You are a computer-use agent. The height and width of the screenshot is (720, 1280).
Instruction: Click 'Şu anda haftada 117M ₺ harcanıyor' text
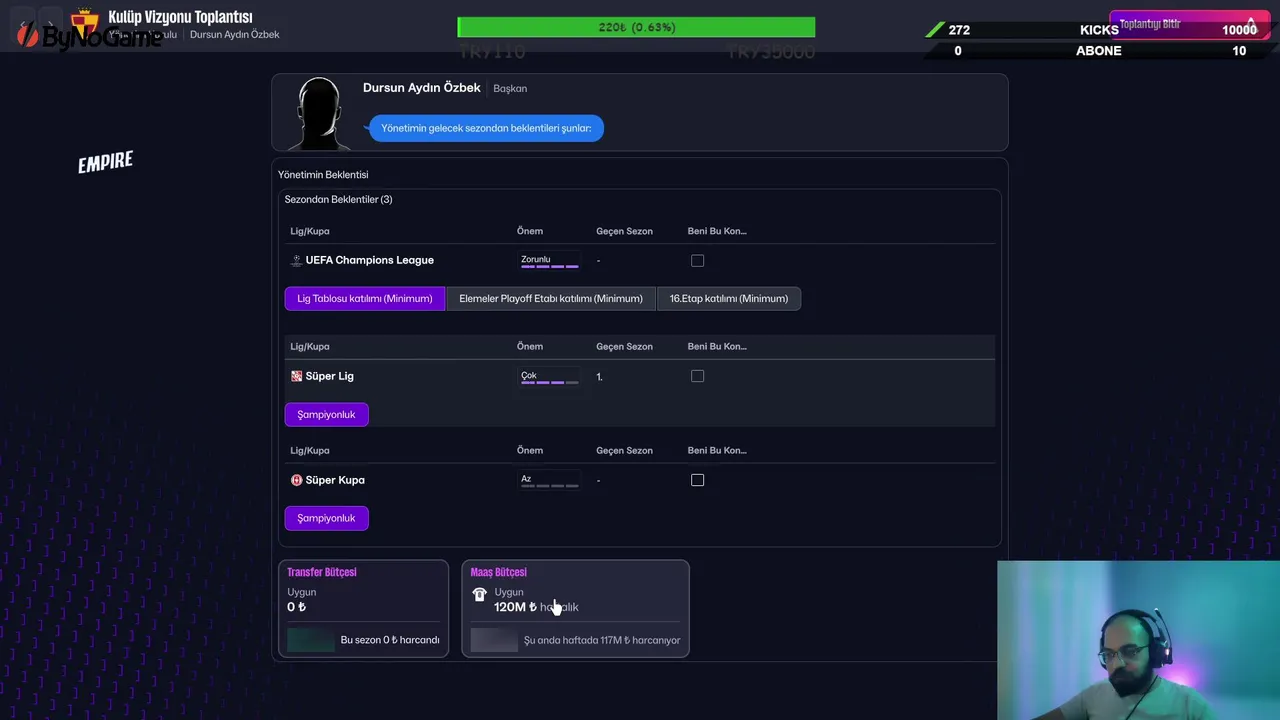coord(602,640)
